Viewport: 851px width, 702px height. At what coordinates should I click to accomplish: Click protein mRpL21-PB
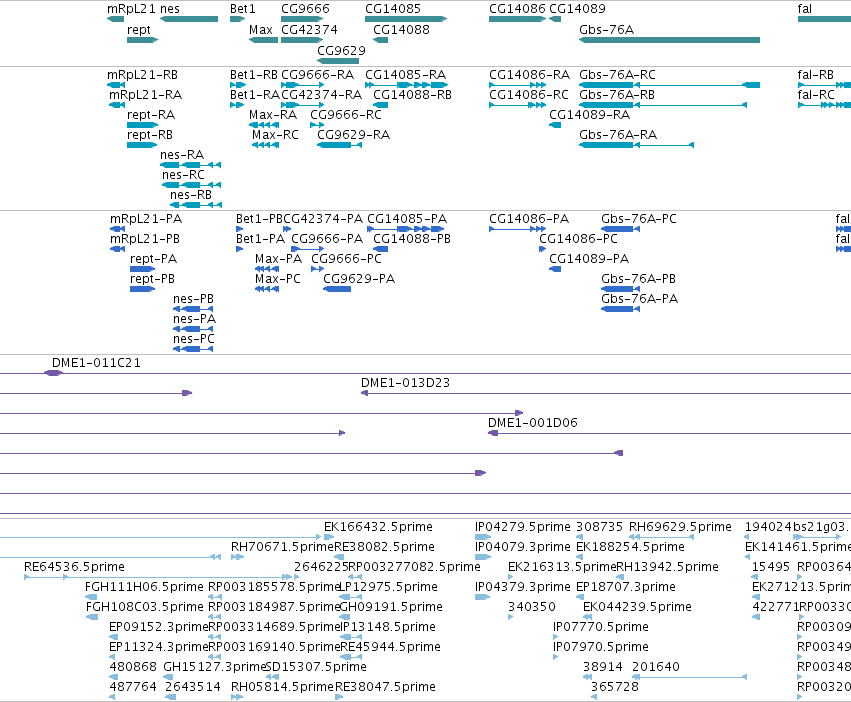pos(145,239)
